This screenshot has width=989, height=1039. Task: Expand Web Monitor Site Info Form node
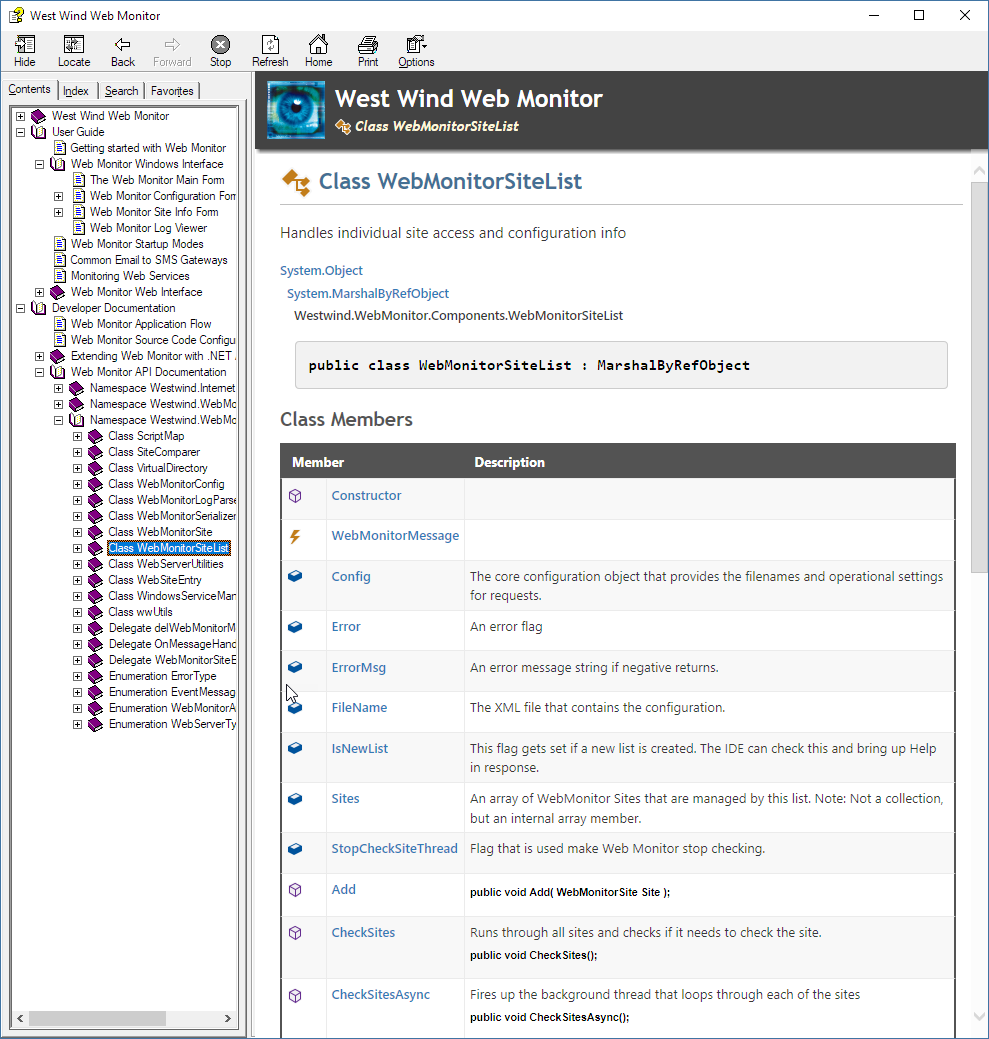point(58,212)
